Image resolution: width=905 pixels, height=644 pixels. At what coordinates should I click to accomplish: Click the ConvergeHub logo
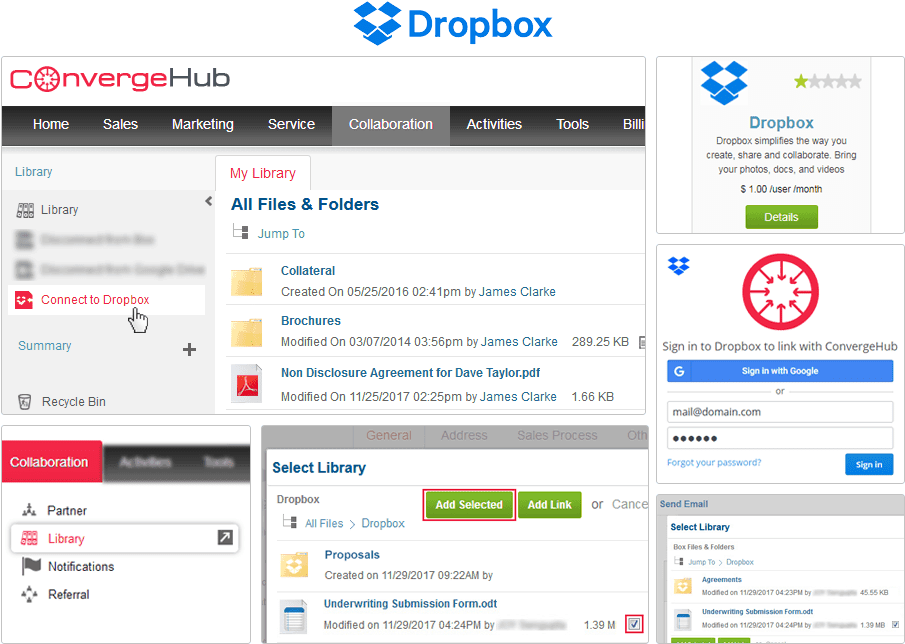[120, 79]
